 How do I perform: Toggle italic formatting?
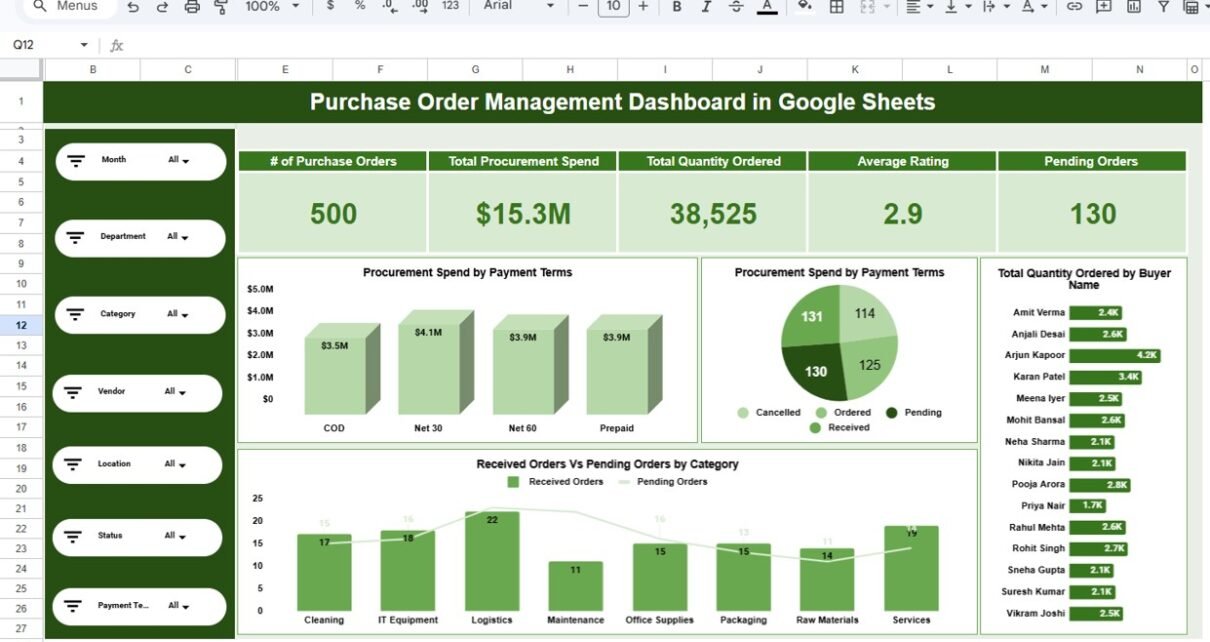[707, 7]
